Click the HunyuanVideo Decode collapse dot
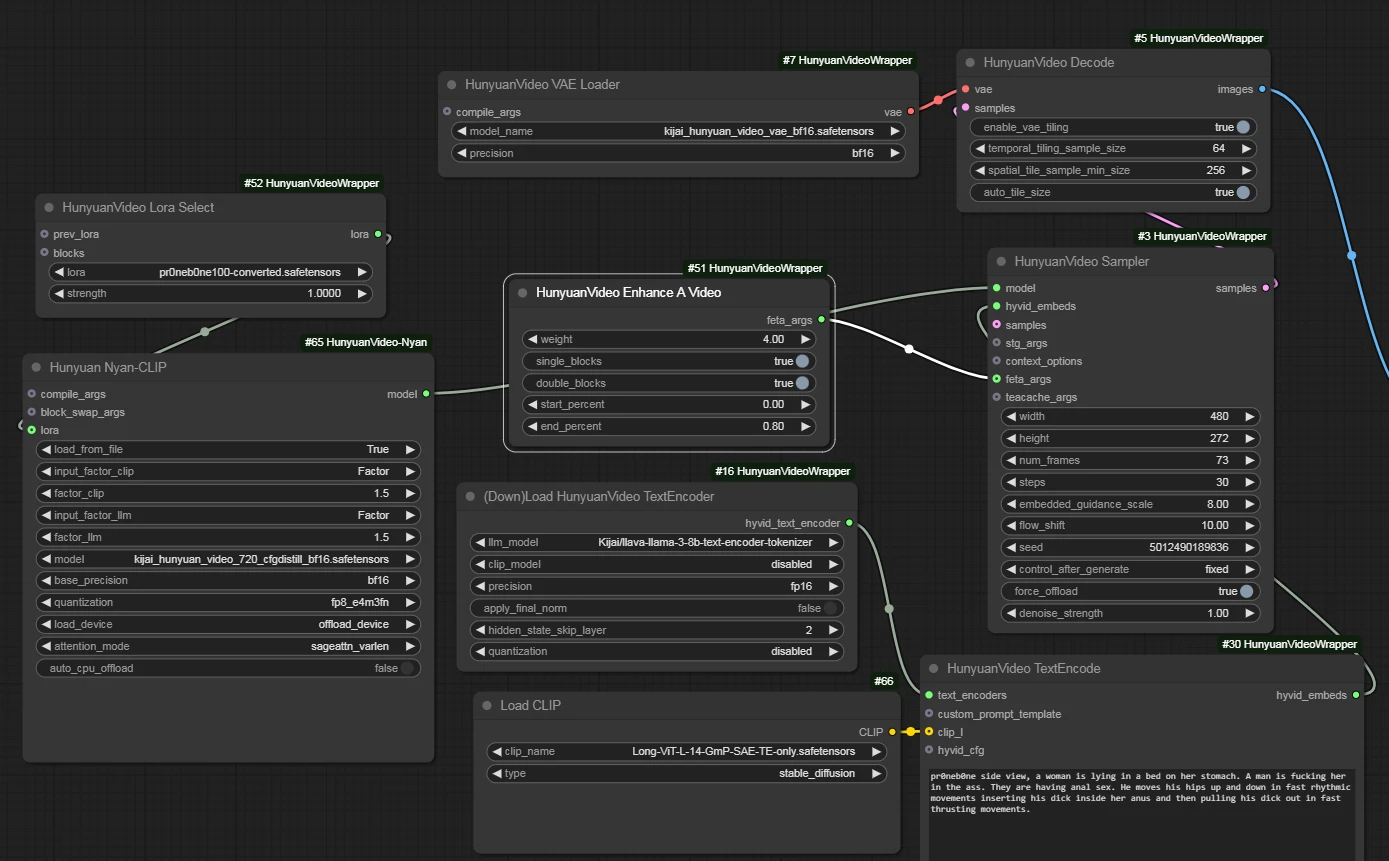 coord(971,62)
